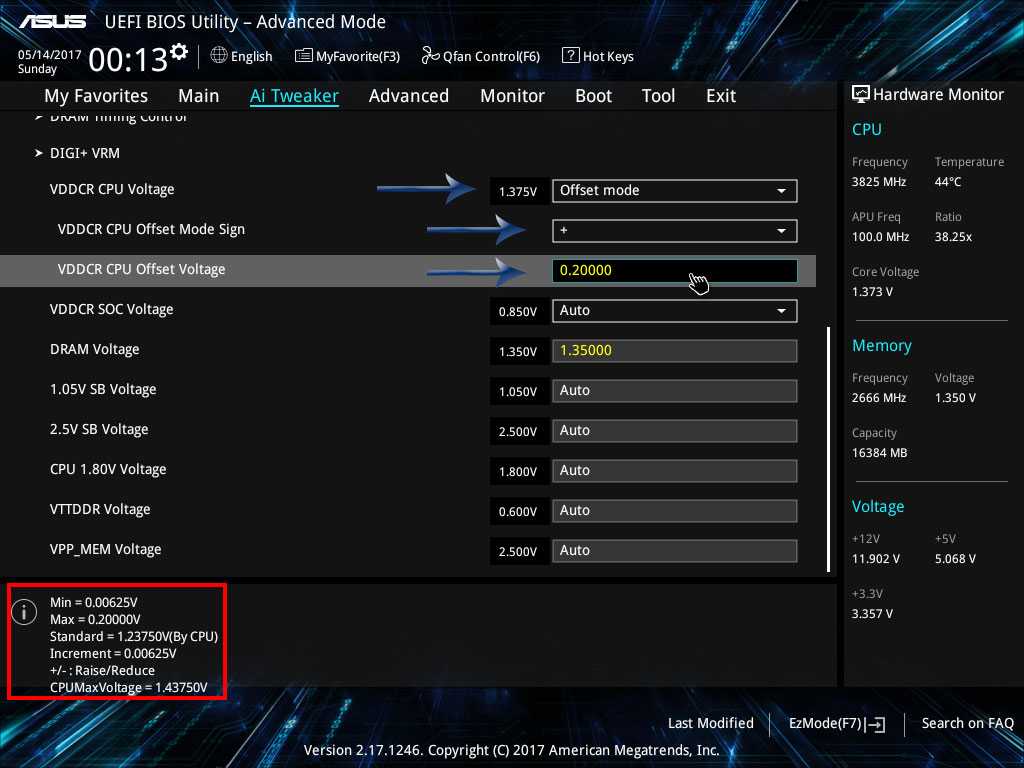
Task: Open VDDCR CPU Offset Mode Sign dropdown
Action: click(x=674, y=231)
